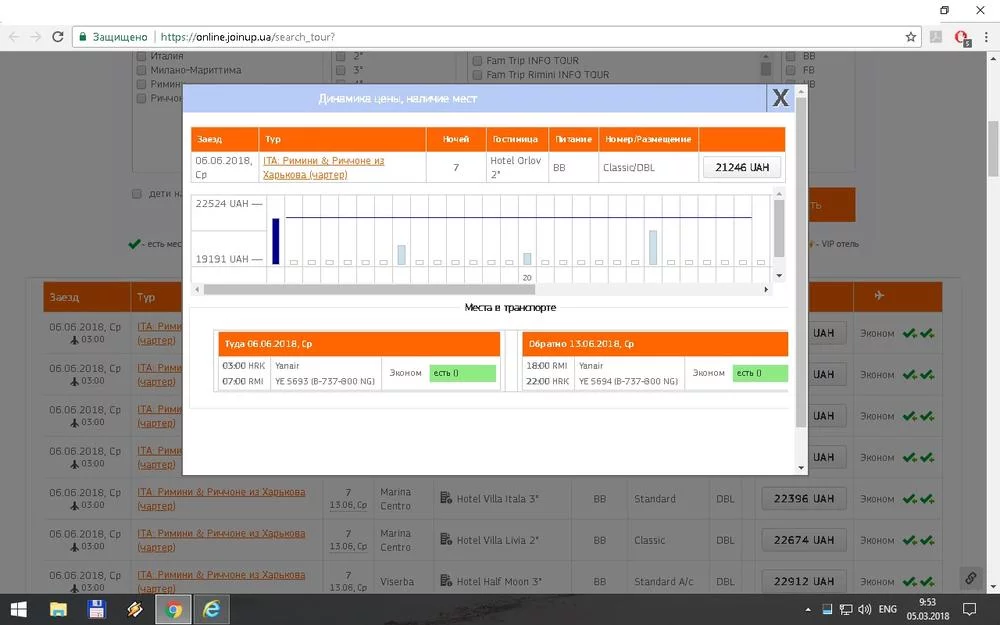This screenshot has width=1000, height=625.
Task: Click the hotel icon beside Hotel Villa Itala 3*
Action: tap(446, 497)
